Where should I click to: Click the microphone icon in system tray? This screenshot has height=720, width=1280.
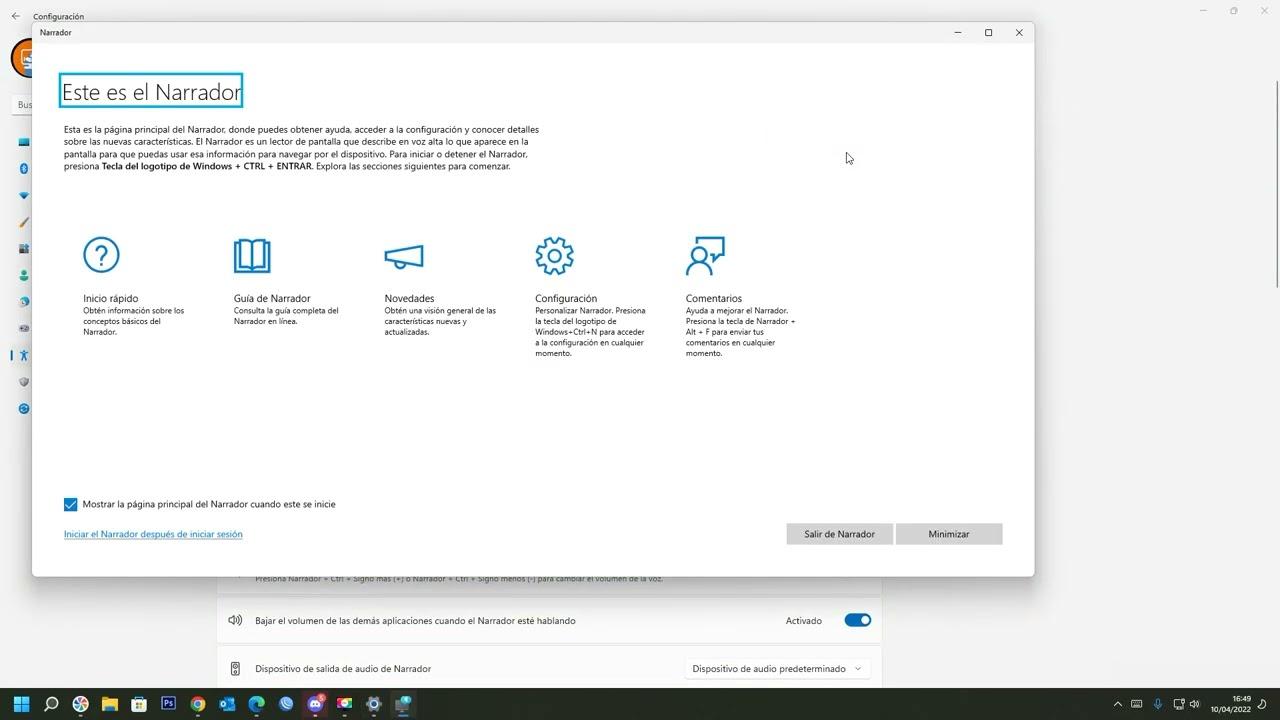click(1158, 705)
